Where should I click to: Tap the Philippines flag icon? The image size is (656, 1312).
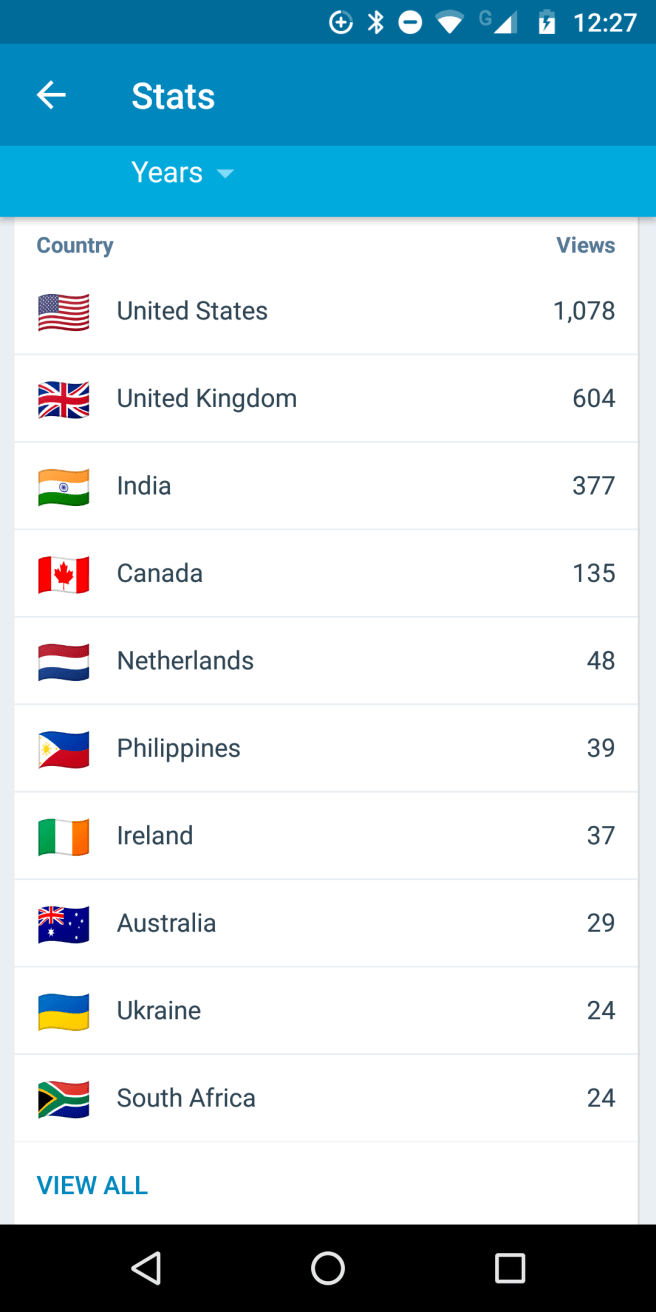pyautogui.click(x=64, y=749)
